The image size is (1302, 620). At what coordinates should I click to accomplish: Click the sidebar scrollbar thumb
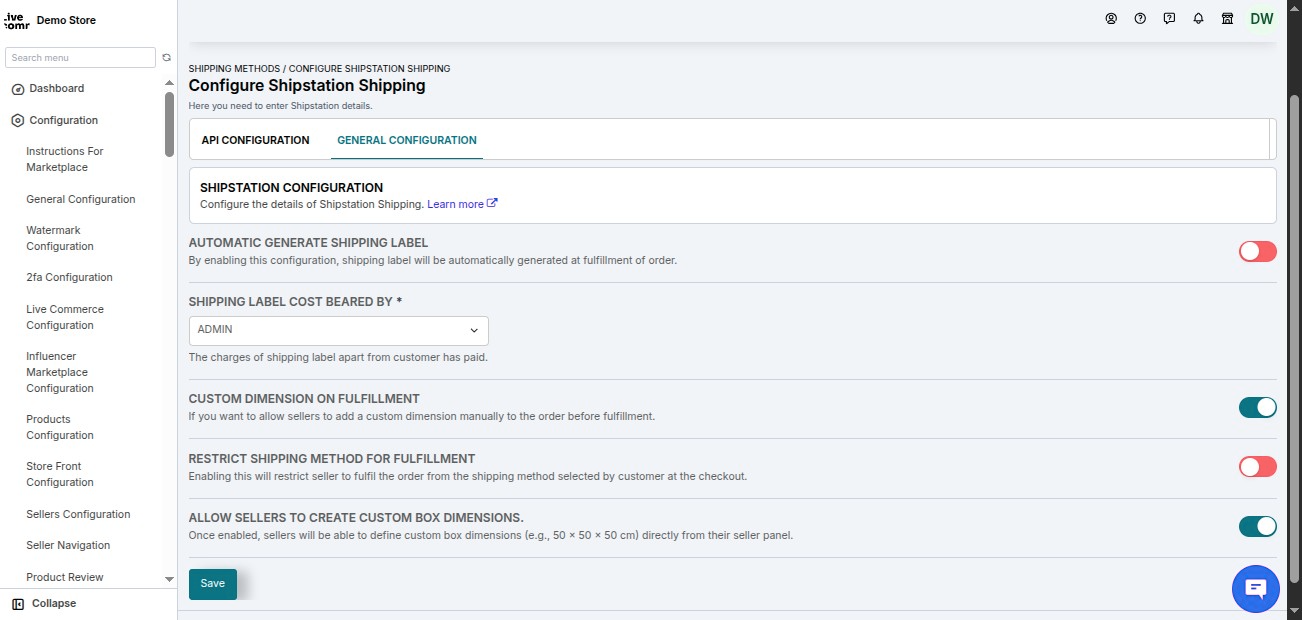tap(169, 124)
